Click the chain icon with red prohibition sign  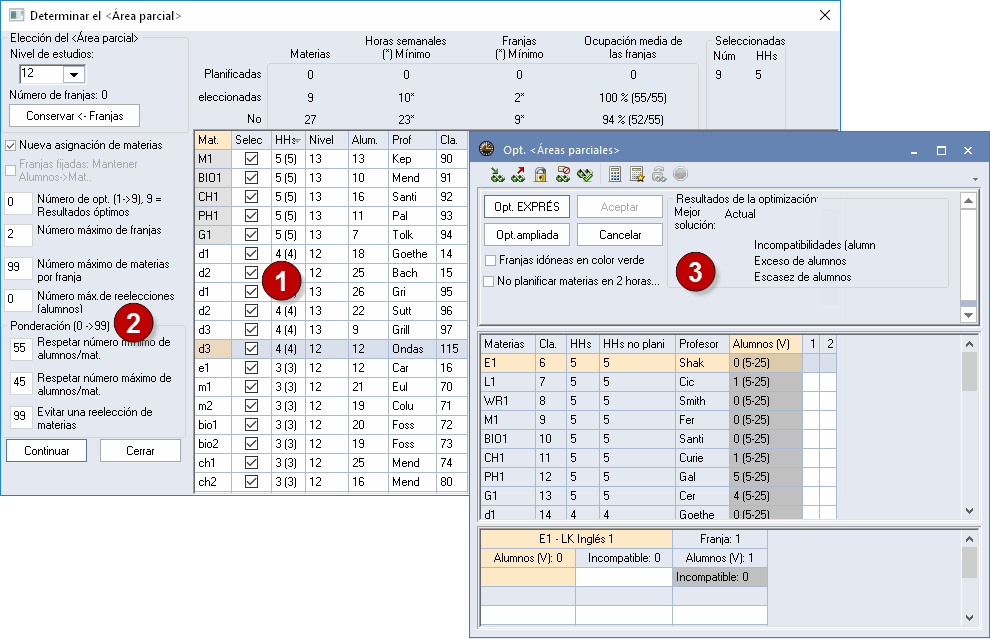pyautogui.click(x=562, y=174)
